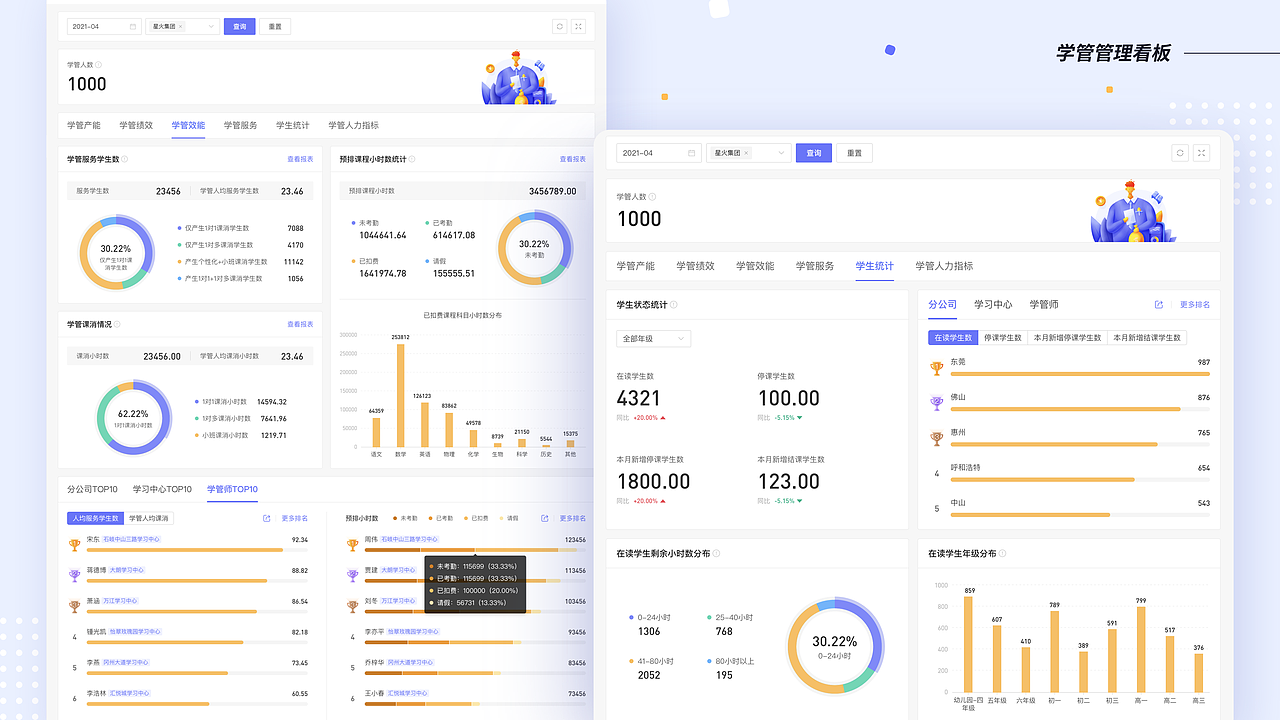This screenshot has width=1280, height=720.
Task: Click the 重置 button on the front dashboard
Action: 855,153
